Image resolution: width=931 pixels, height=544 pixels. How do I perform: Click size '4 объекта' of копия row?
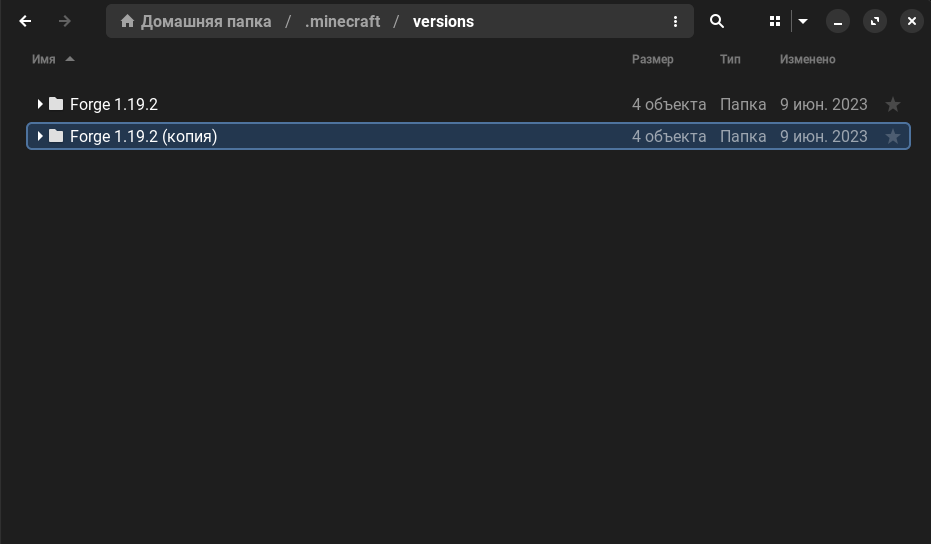(x=669, y=137)
